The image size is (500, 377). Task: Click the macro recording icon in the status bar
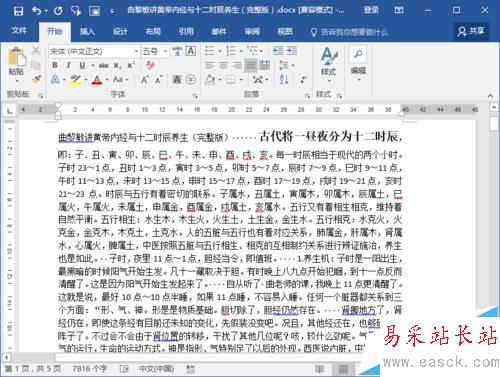point(190,369)
